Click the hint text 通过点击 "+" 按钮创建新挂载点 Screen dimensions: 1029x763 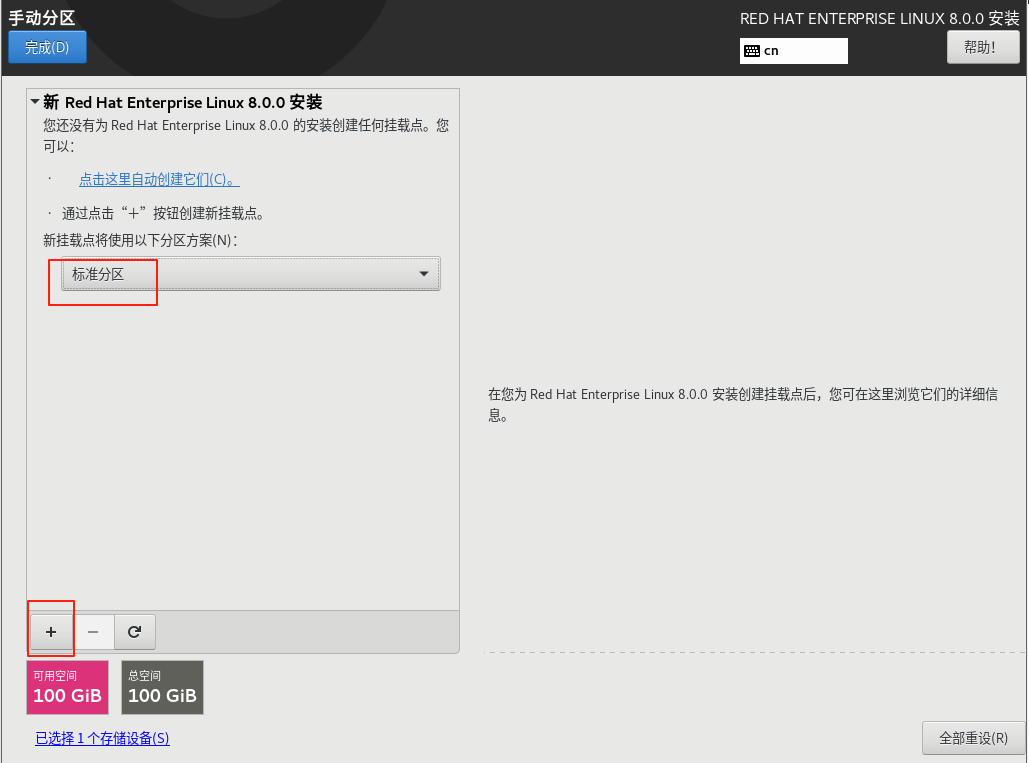pos(163,213)
